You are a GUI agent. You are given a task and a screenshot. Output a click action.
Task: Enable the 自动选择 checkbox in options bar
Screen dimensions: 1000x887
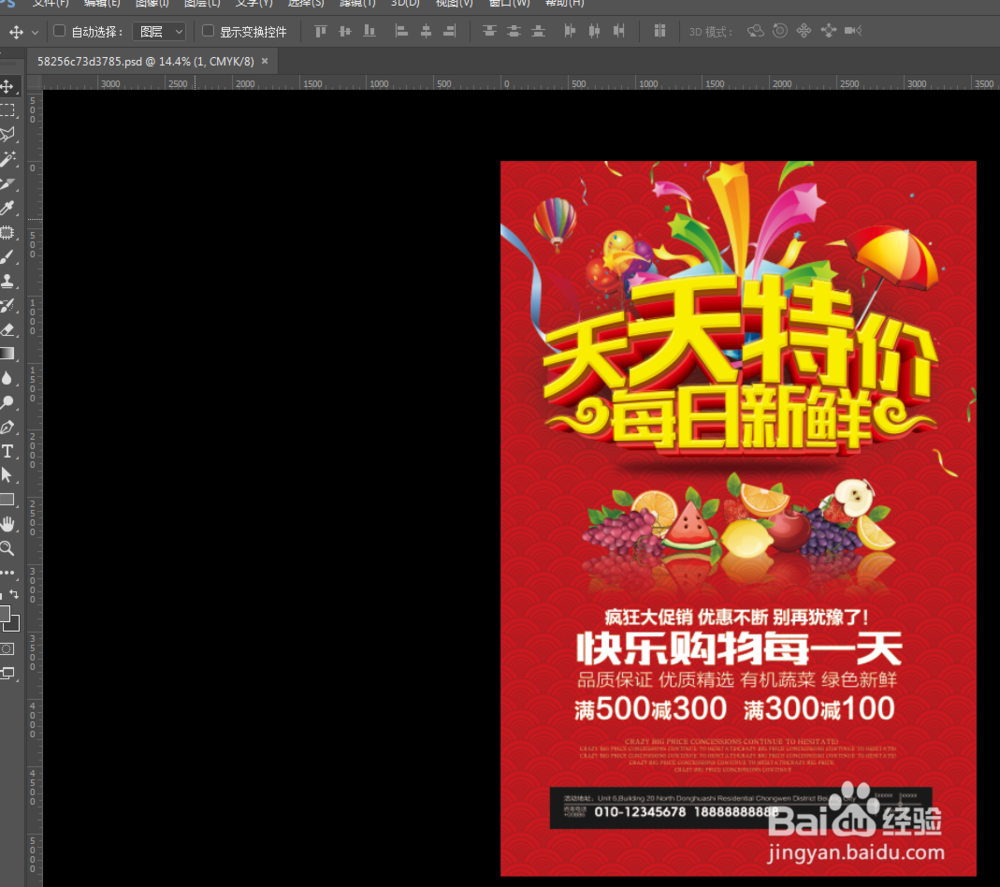[59, 31]
